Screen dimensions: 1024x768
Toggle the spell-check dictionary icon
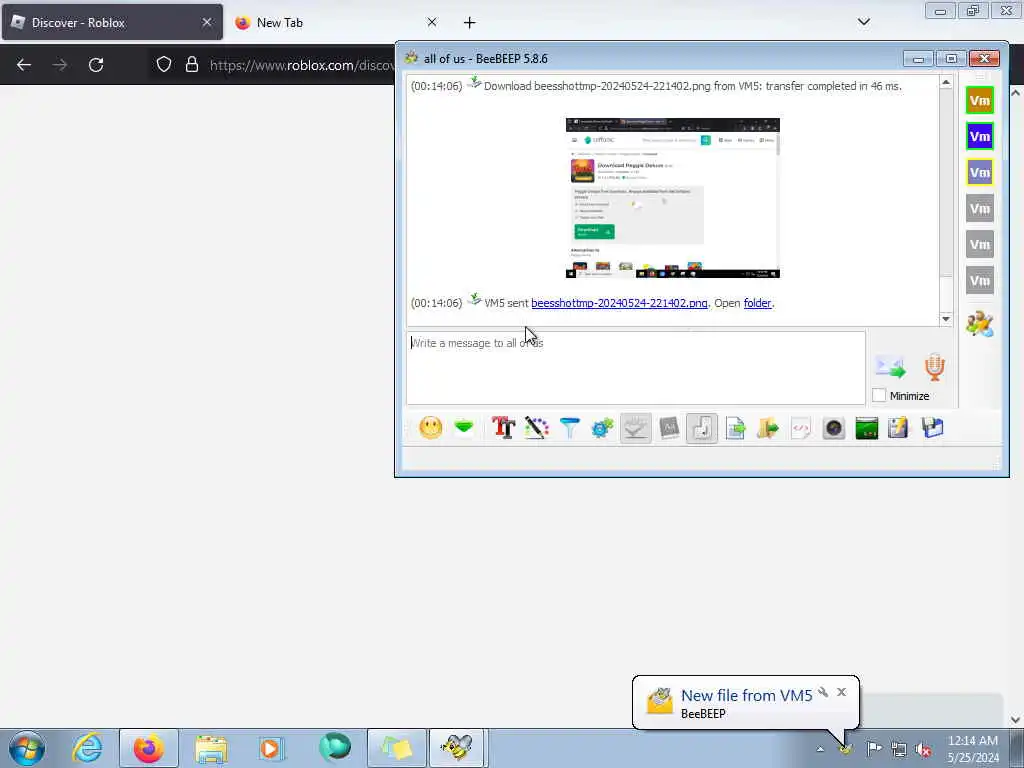(669, 428)
